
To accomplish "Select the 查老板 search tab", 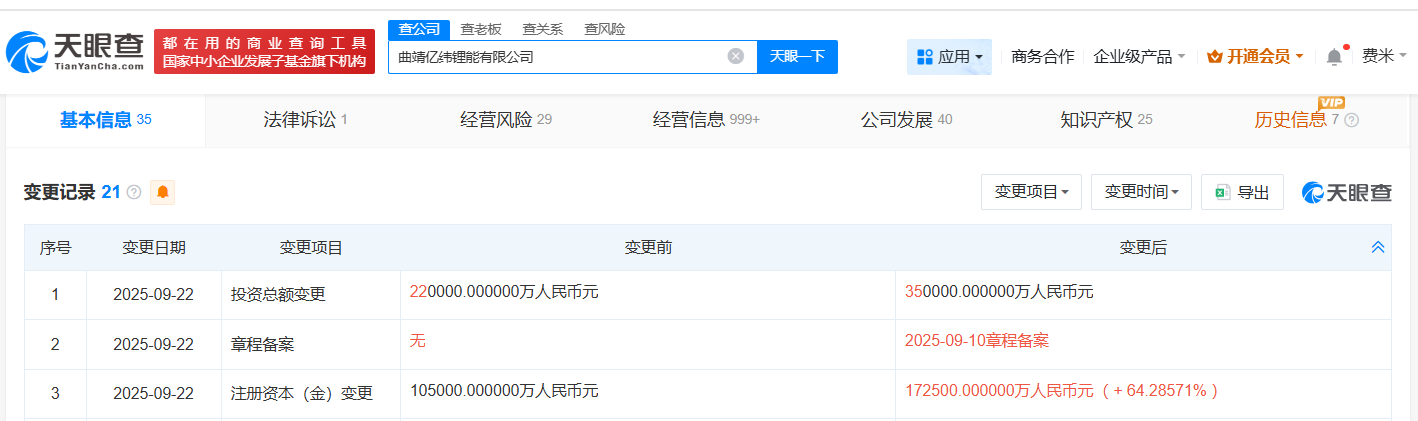I will point(481,29).
